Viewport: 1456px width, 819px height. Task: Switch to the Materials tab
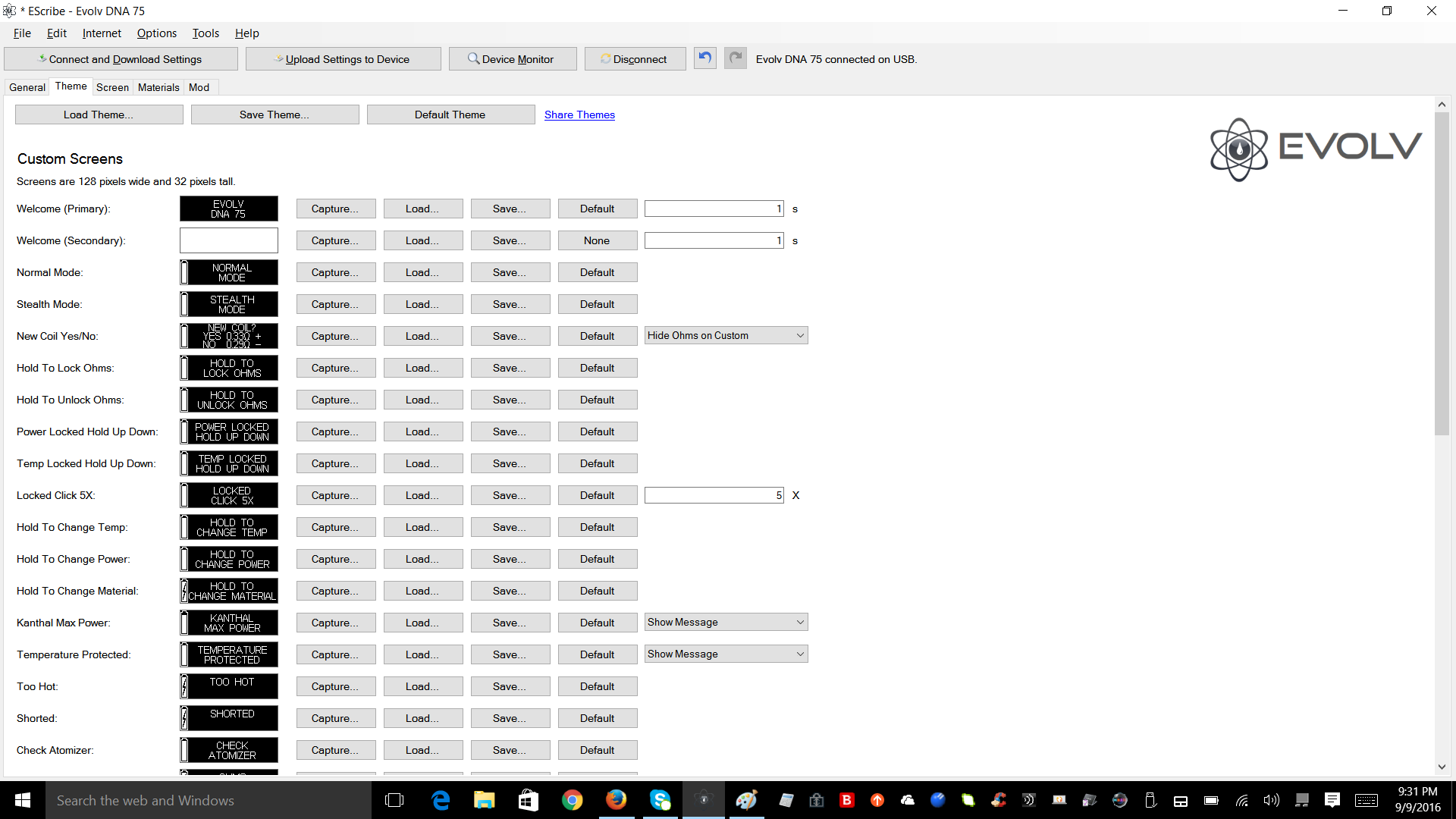(x=158, y=87)
